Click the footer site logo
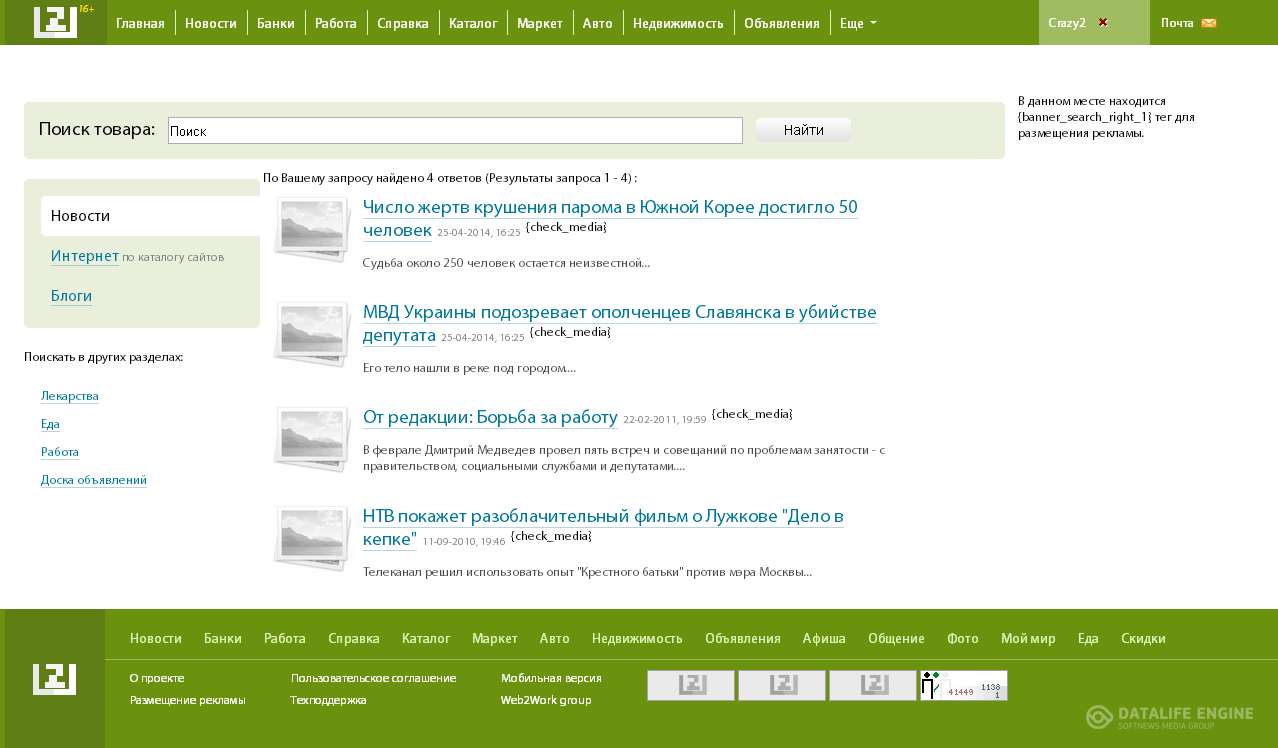 pyautogui.click(x=54, y=679)
